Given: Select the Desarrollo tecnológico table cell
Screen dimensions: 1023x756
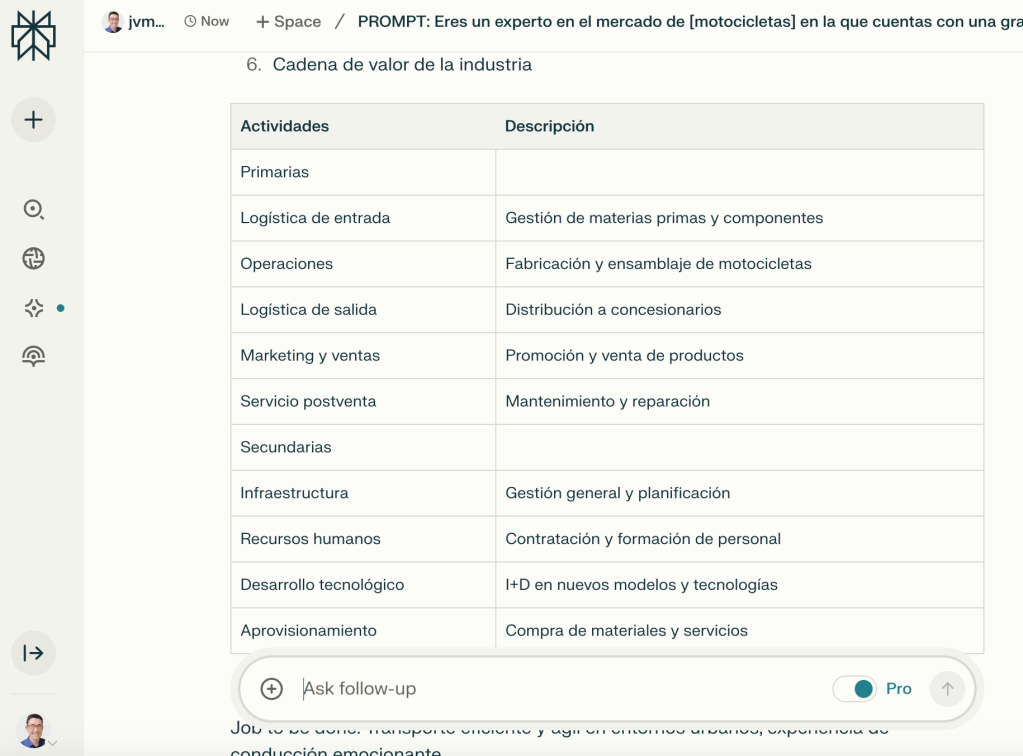Looking at the screenshot, I should 322,585.
